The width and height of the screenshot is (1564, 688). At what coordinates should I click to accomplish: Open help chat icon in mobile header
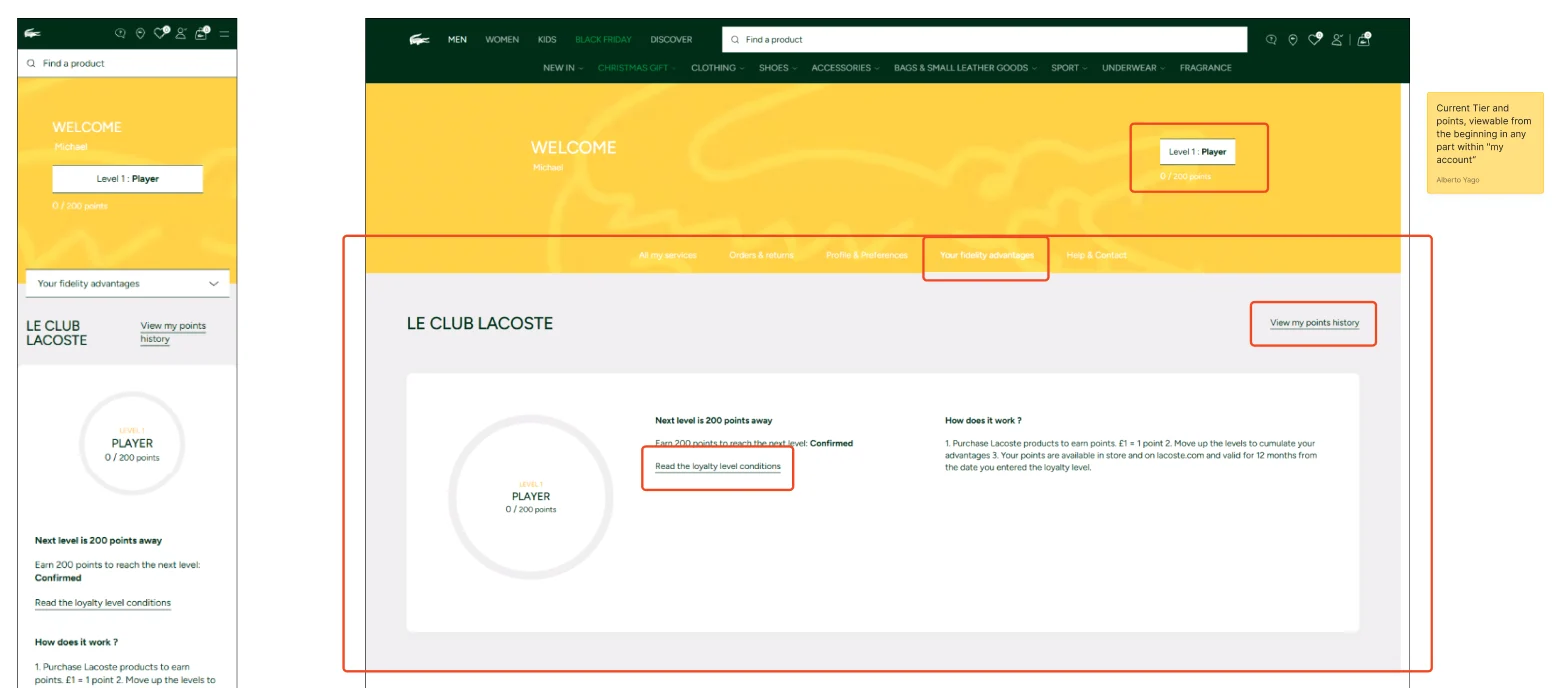pos(120,33)
